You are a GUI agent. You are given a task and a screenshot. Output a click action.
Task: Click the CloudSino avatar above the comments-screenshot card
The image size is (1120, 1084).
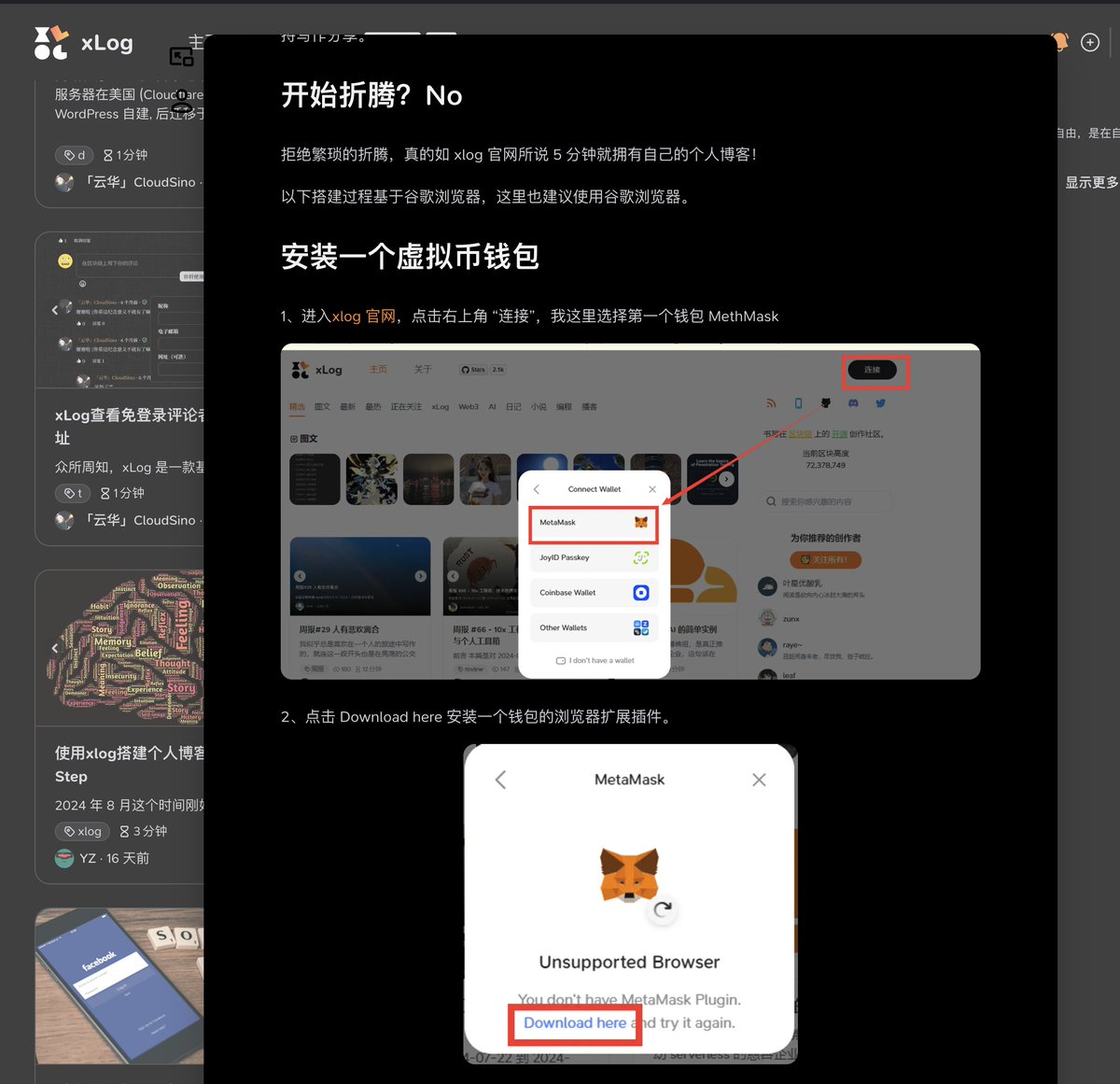click(64, 182)
